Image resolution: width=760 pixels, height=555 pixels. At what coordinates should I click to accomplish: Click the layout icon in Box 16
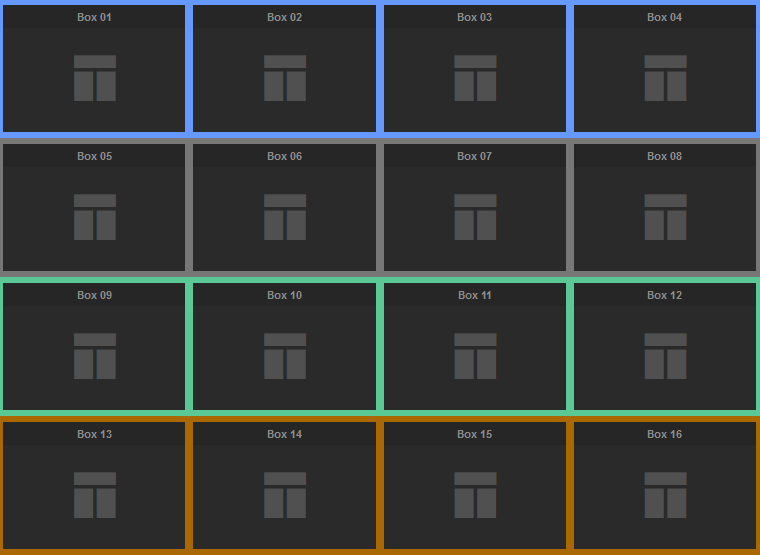point(665,495)
